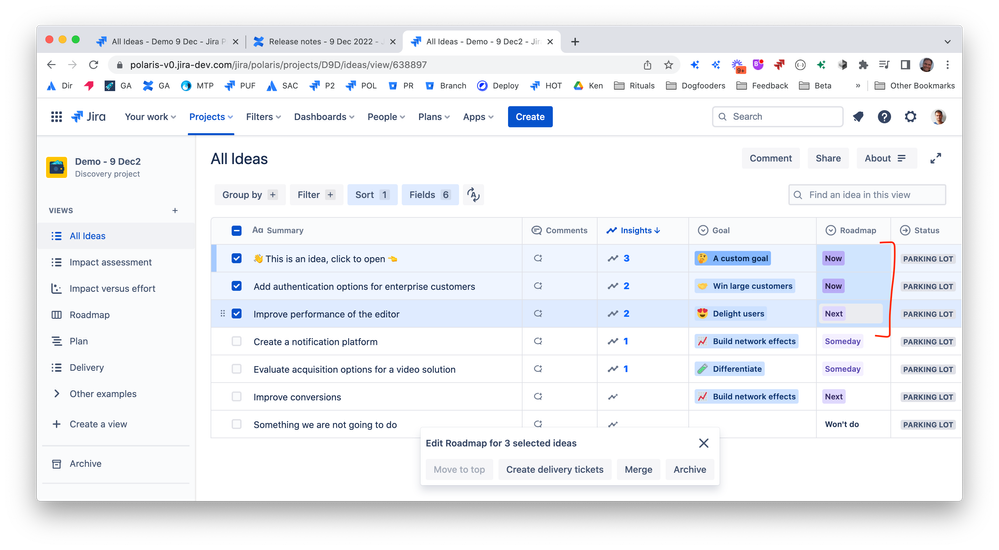
Task: Toggle fullscreen with the expand arrows icon
Action: point(935,159)
